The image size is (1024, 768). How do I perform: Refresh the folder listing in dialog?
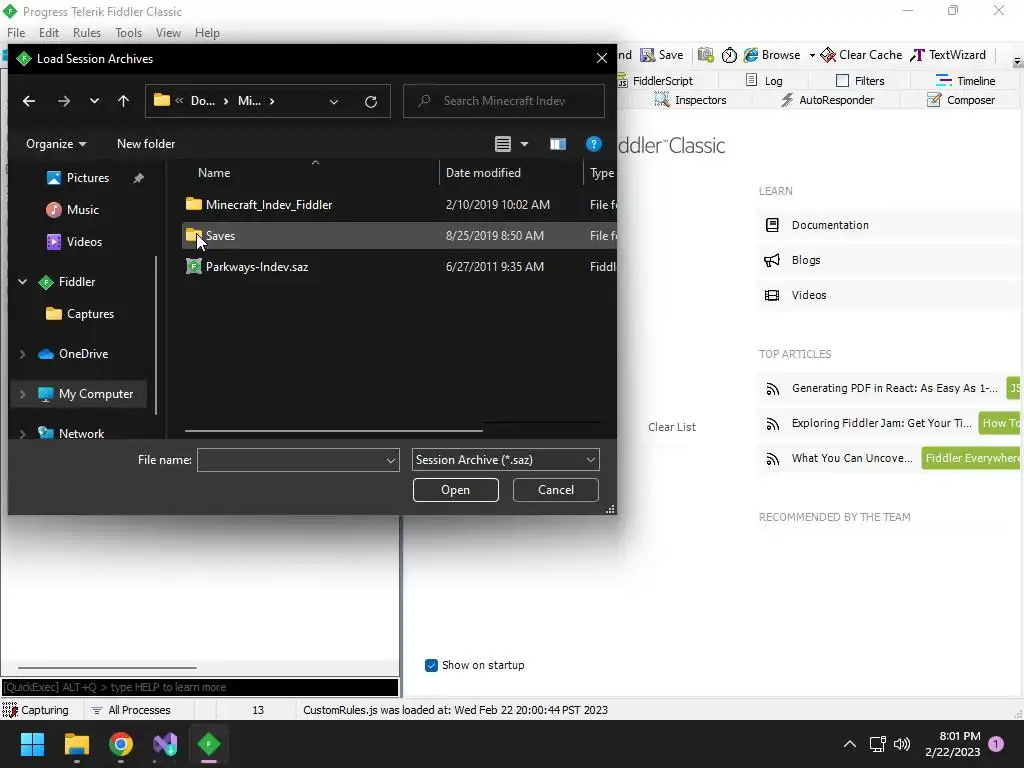point(370,101)
